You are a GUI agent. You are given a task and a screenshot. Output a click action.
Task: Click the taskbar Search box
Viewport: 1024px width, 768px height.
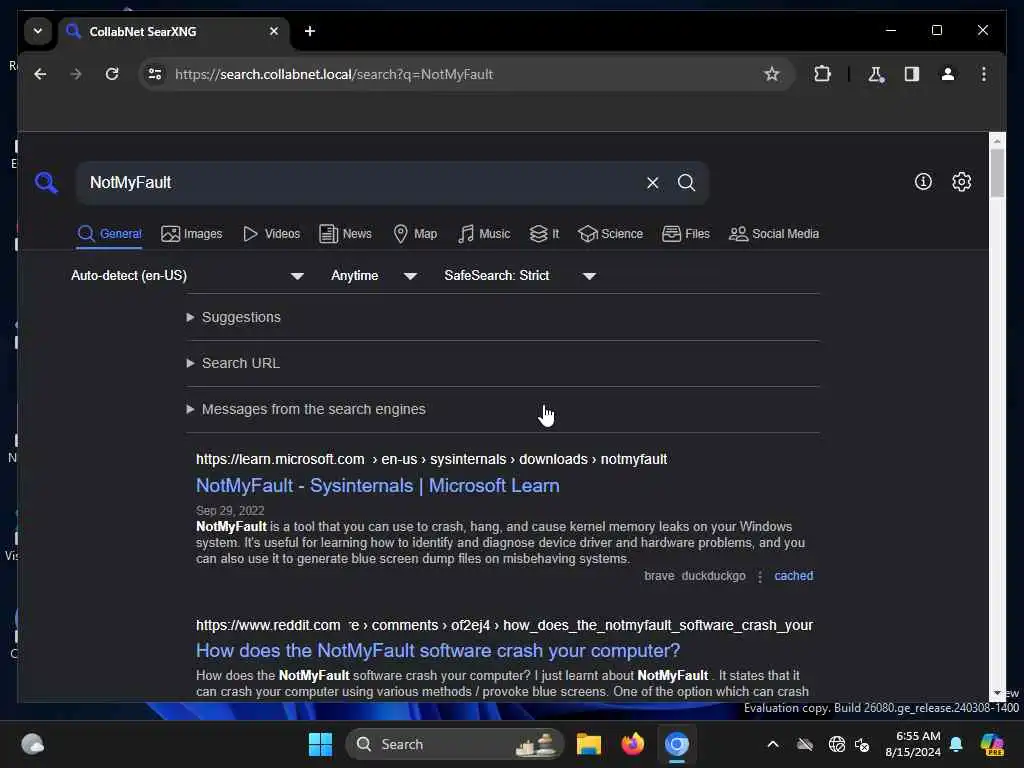455,744
